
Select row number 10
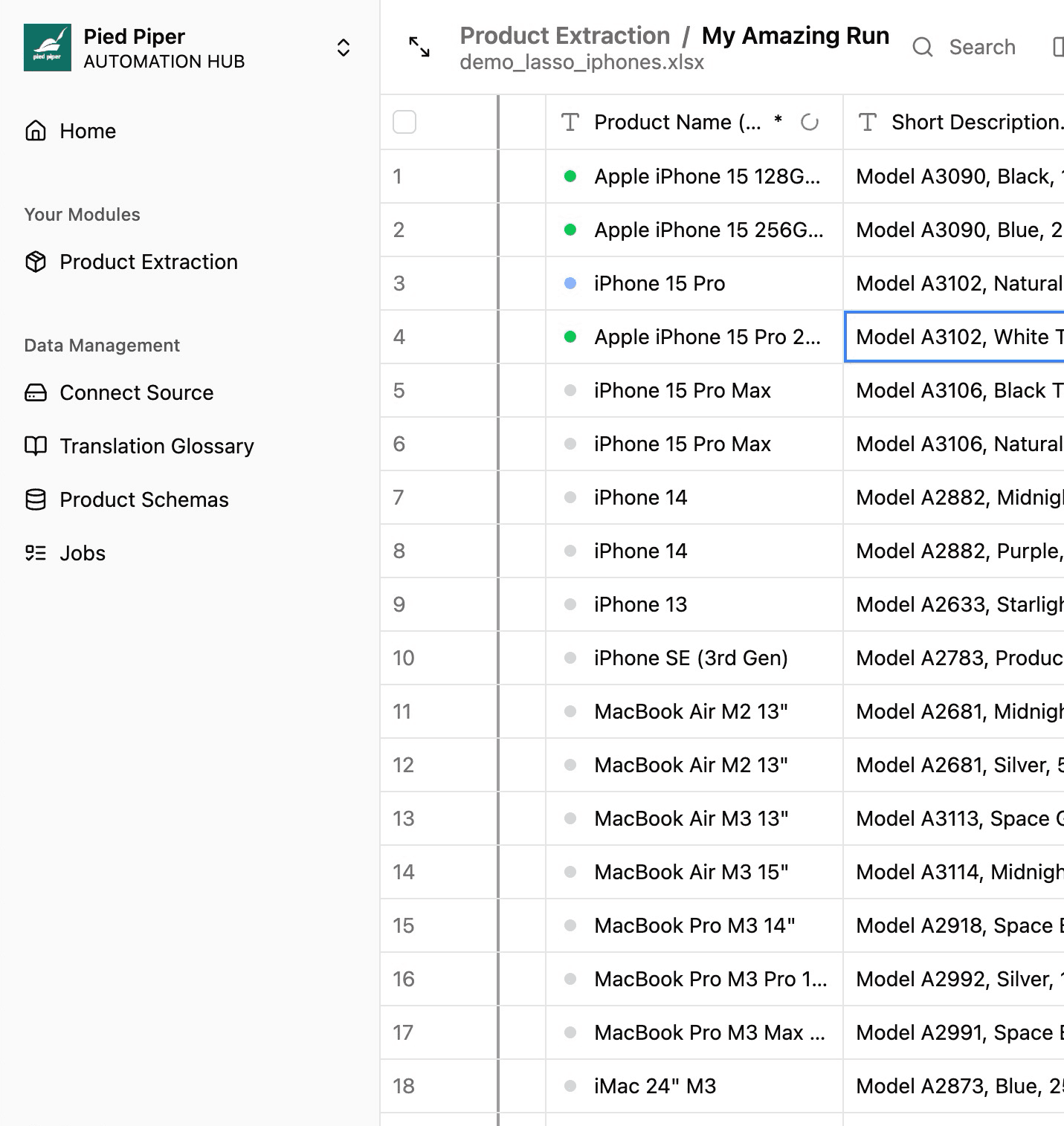point(402,658)
